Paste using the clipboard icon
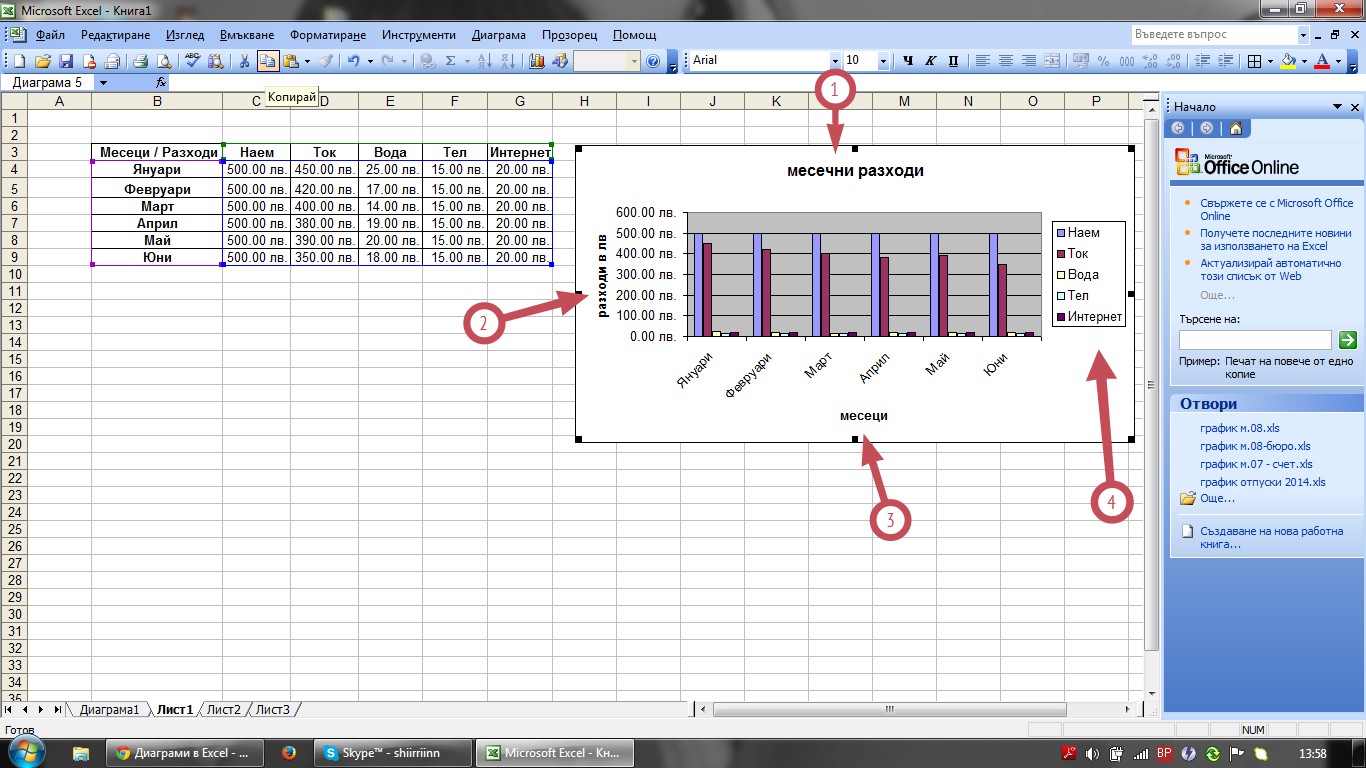Screen dimensions: 1366x768 click(x=291, y=61)
